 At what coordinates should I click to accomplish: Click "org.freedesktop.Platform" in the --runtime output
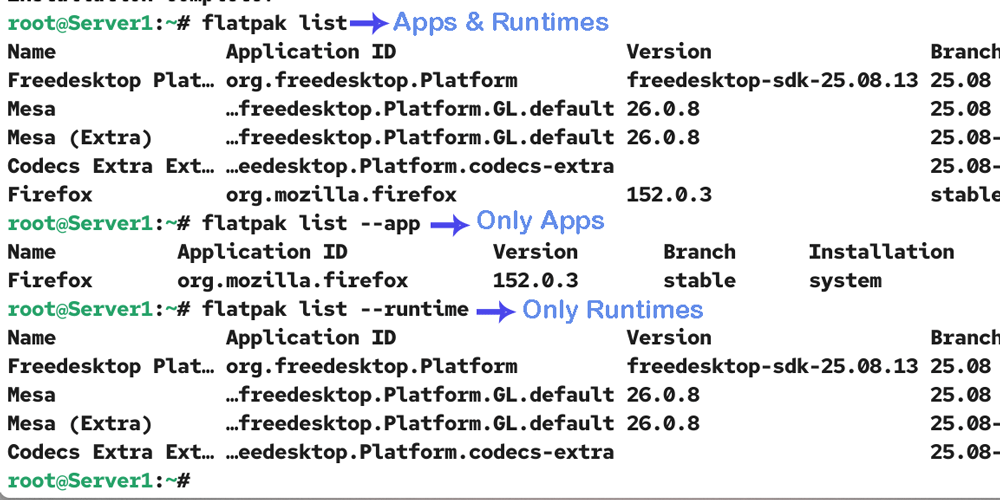372,366
